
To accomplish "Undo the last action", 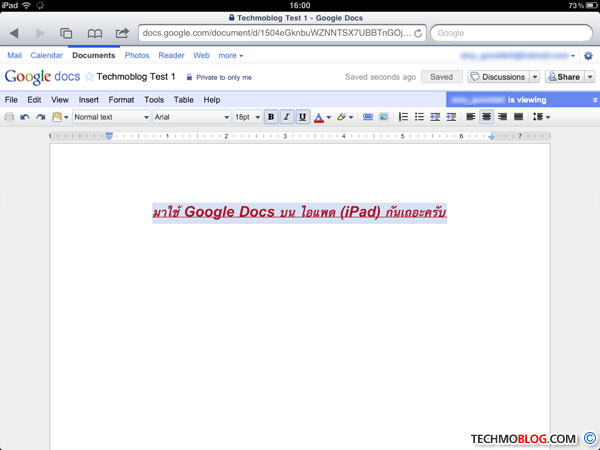I will pyautogui.click(x=25, y=117).
